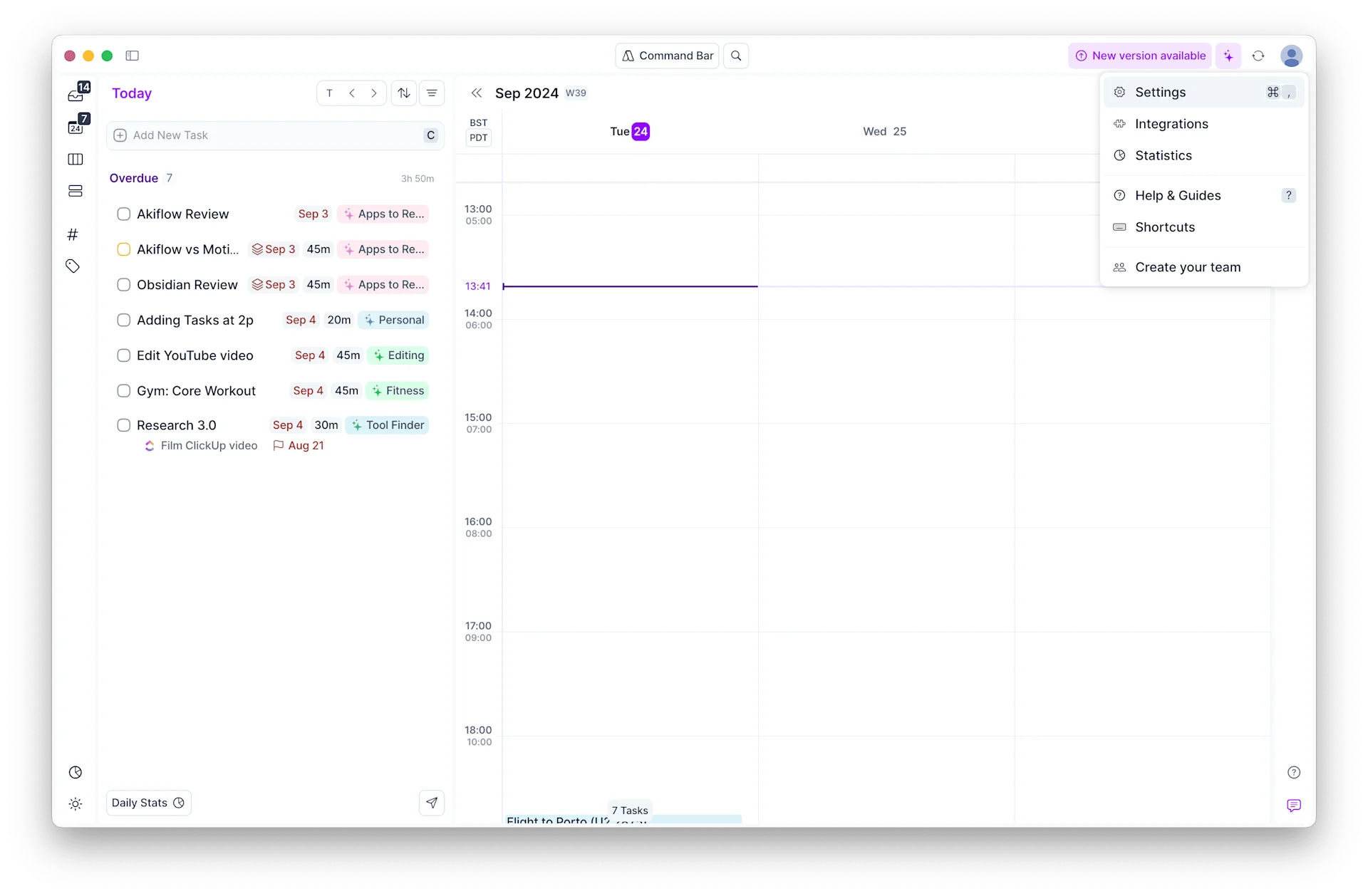Screen dimensions: 1368x896
Task: Expand the 7 Tasks group at calendar bottom
Action: (630, 810)
